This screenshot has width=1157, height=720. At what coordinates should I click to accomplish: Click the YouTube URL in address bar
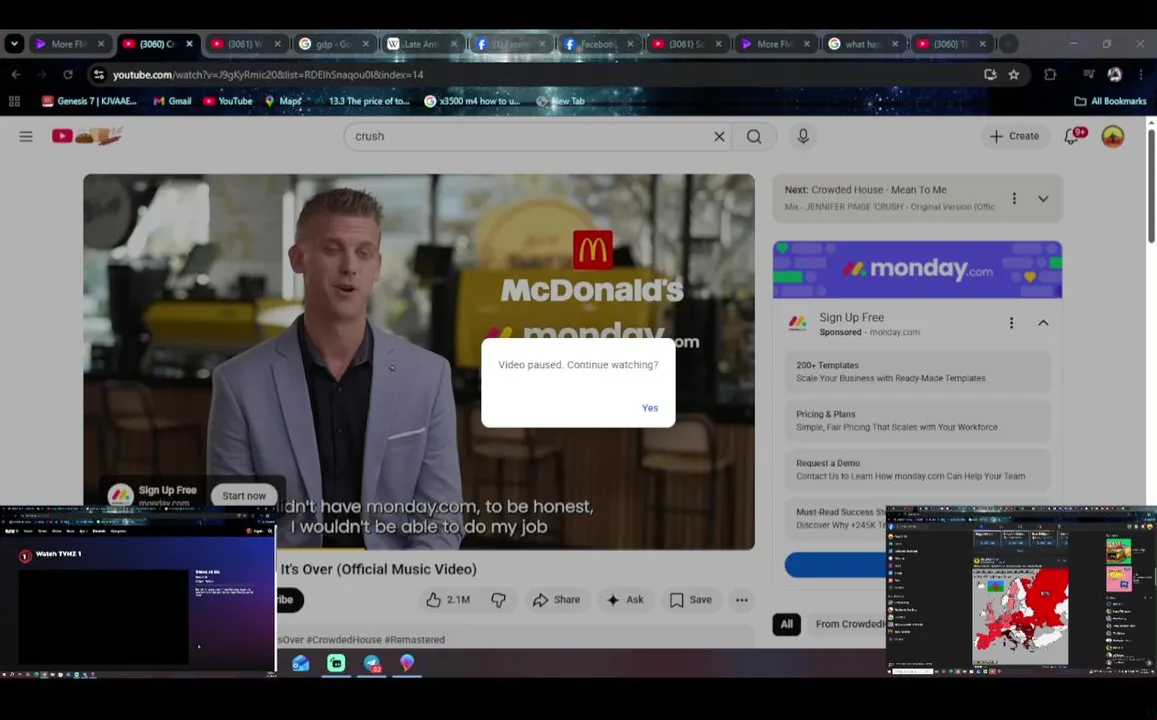pyautogui.click(x=268, y=75)
